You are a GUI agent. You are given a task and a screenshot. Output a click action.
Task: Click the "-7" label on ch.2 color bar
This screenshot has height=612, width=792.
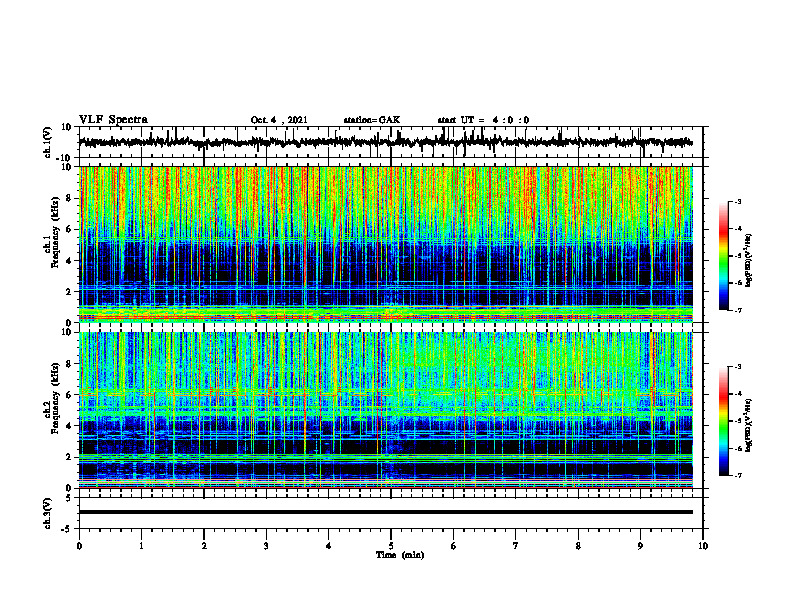pyautogui.click(x=736, y=475)
